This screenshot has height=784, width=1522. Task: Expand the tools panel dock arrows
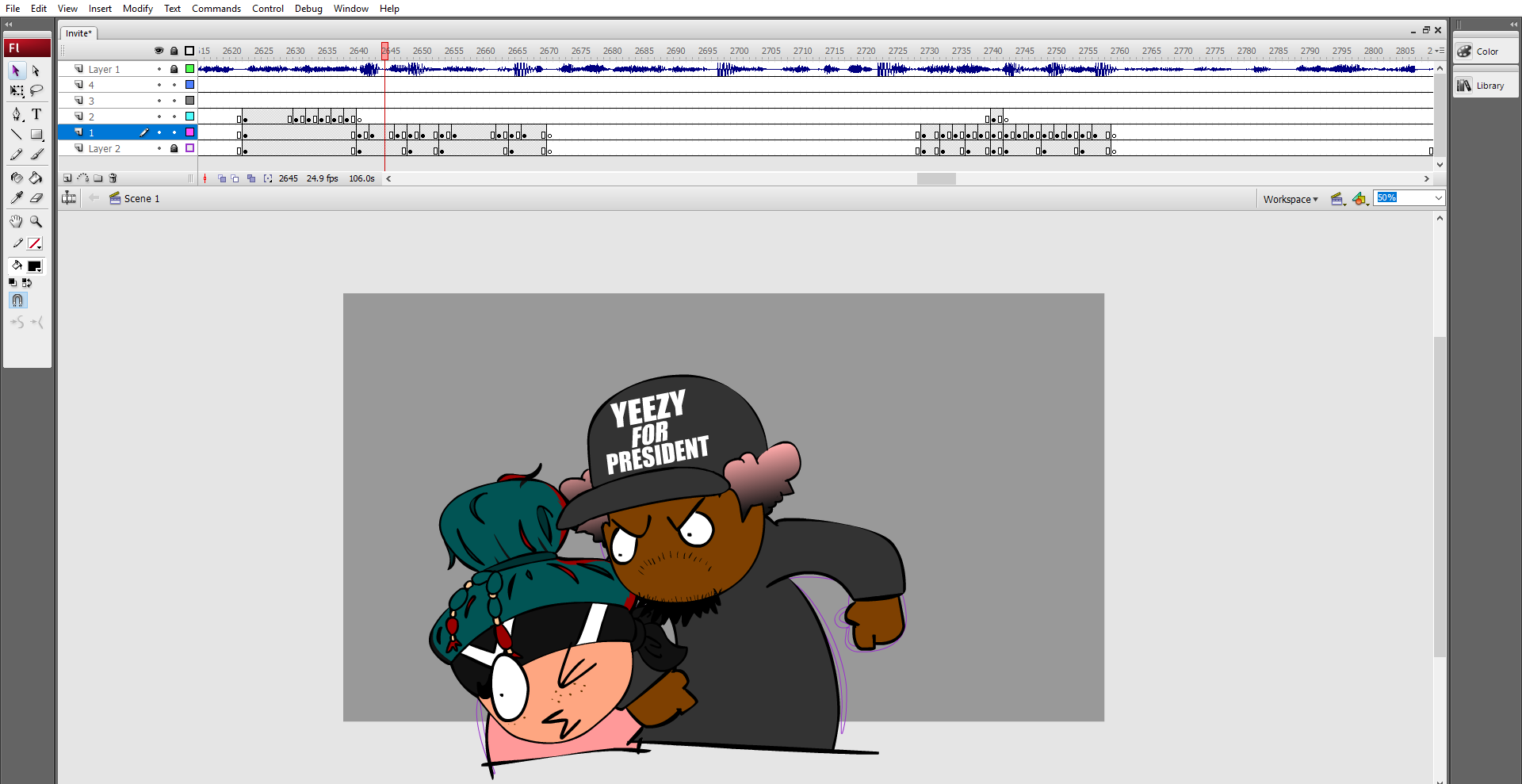coord(9,25)
